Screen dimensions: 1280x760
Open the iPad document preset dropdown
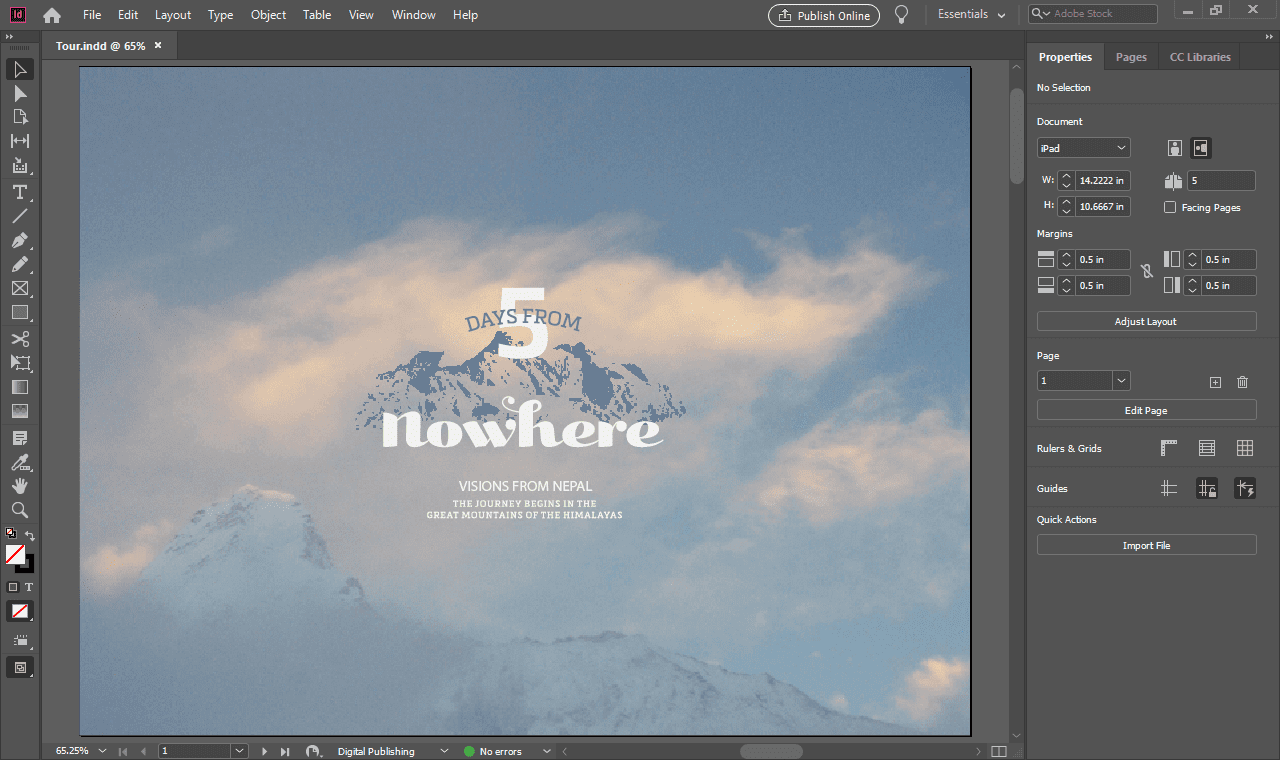[x=1083, y=148]
